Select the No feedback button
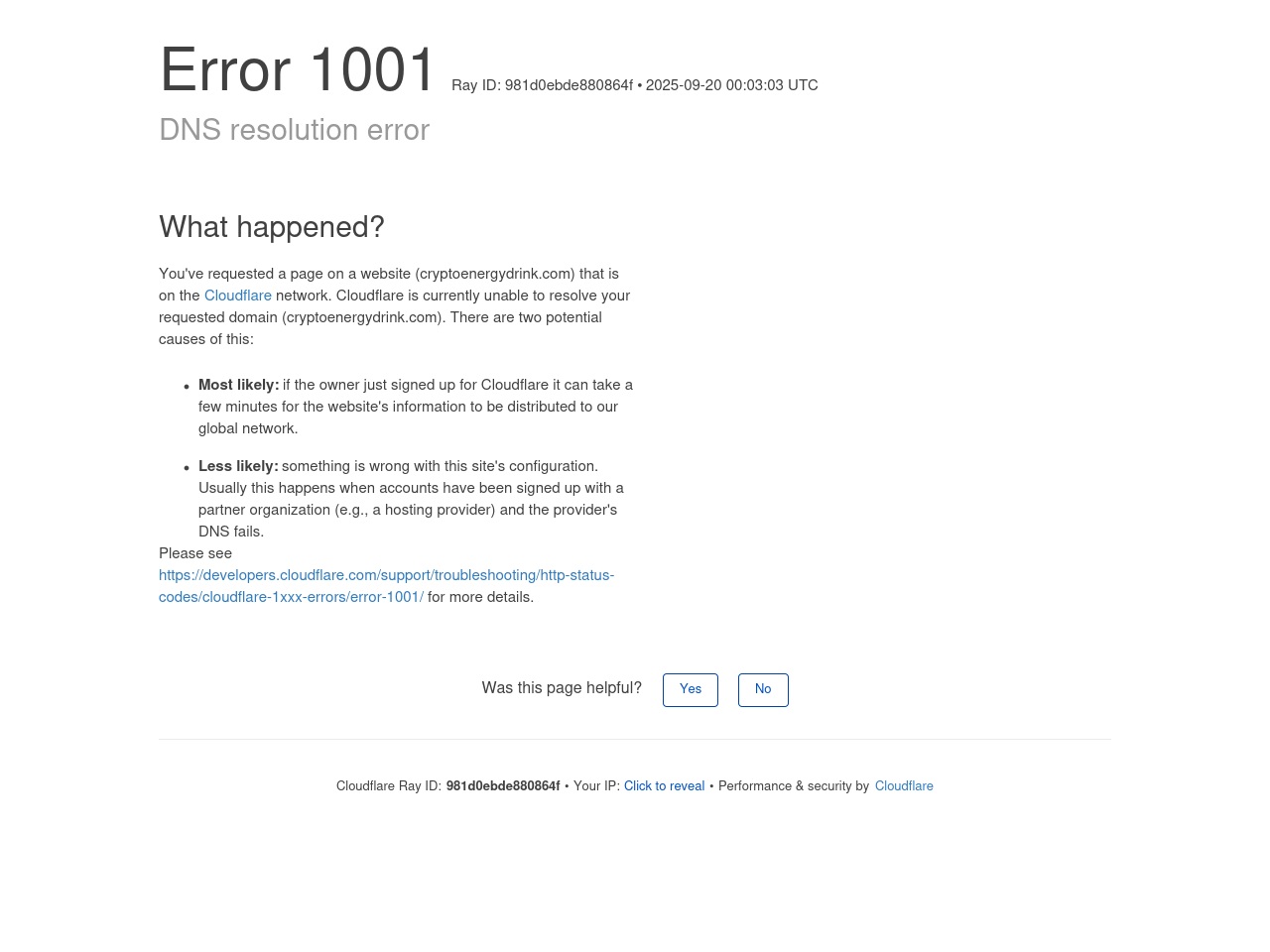The width and height of the screenshot is (1270, 952). [x=763, y=690]
